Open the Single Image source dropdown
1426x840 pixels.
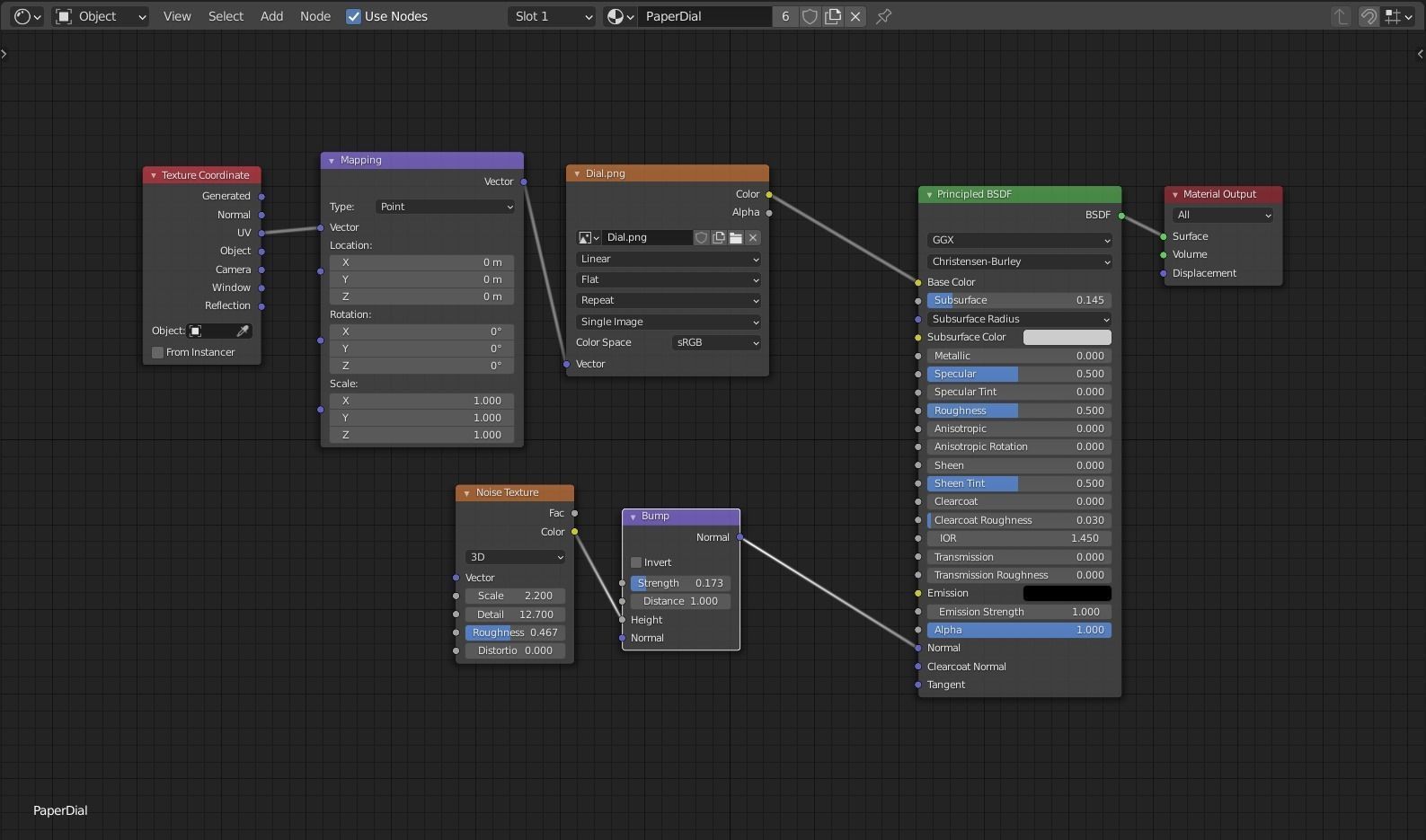click(668, 322)
